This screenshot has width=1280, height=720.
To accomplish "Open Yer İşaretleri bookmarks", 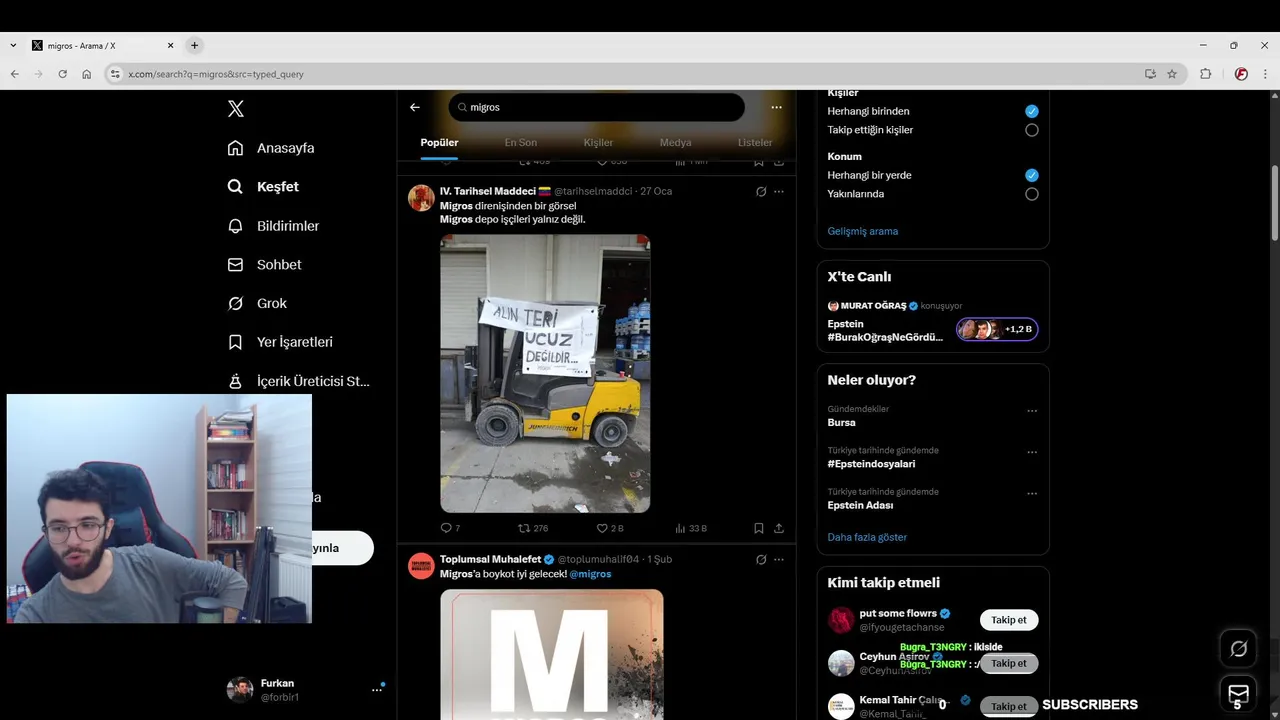I will [x=280, y=342].
